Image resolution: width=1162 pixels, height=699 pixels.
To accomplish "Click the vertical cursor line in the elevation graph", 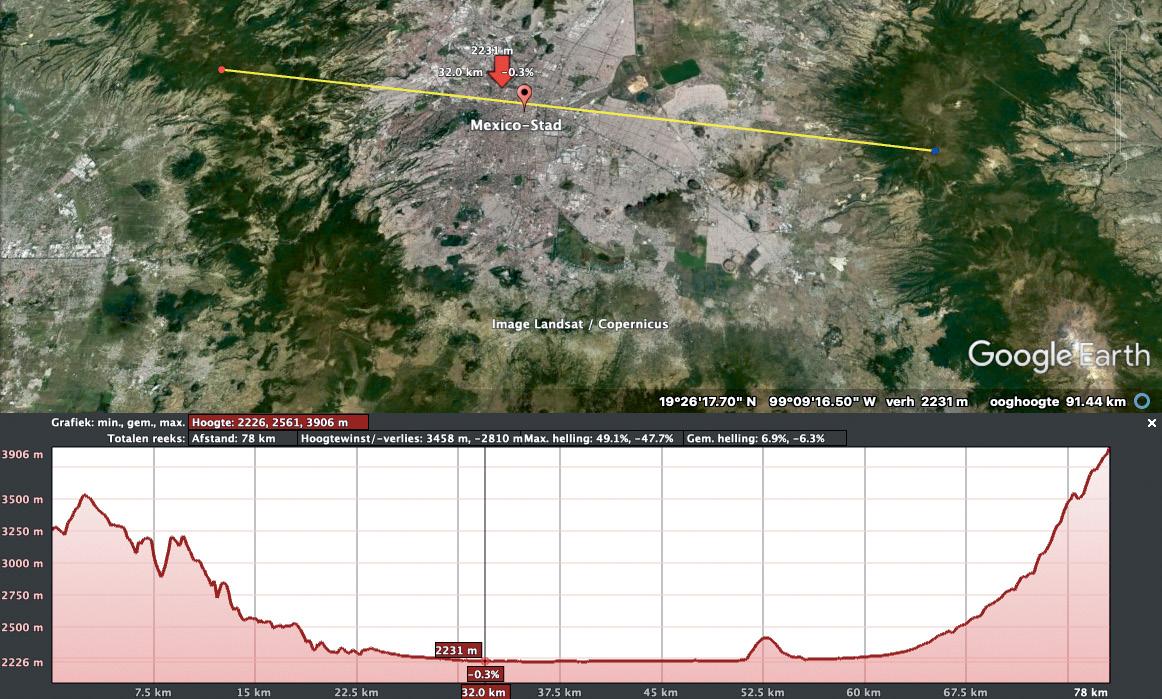I will click(485, 563).
